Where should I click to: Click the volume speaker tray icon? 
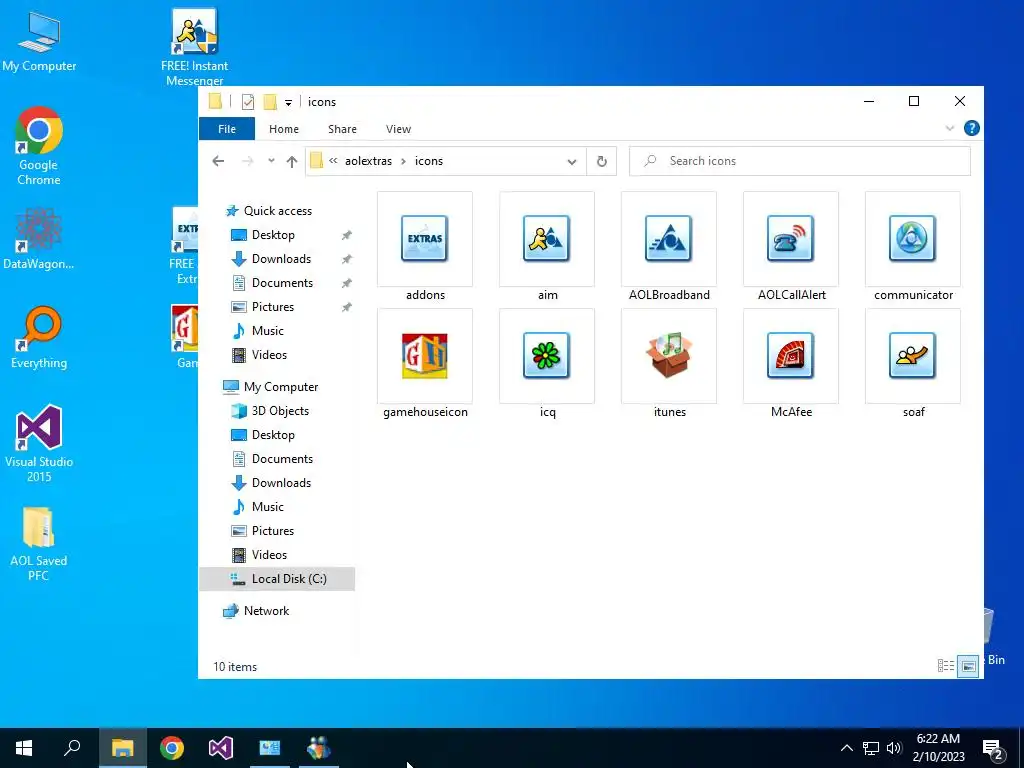pyautogui.click(x=894, y=748)
